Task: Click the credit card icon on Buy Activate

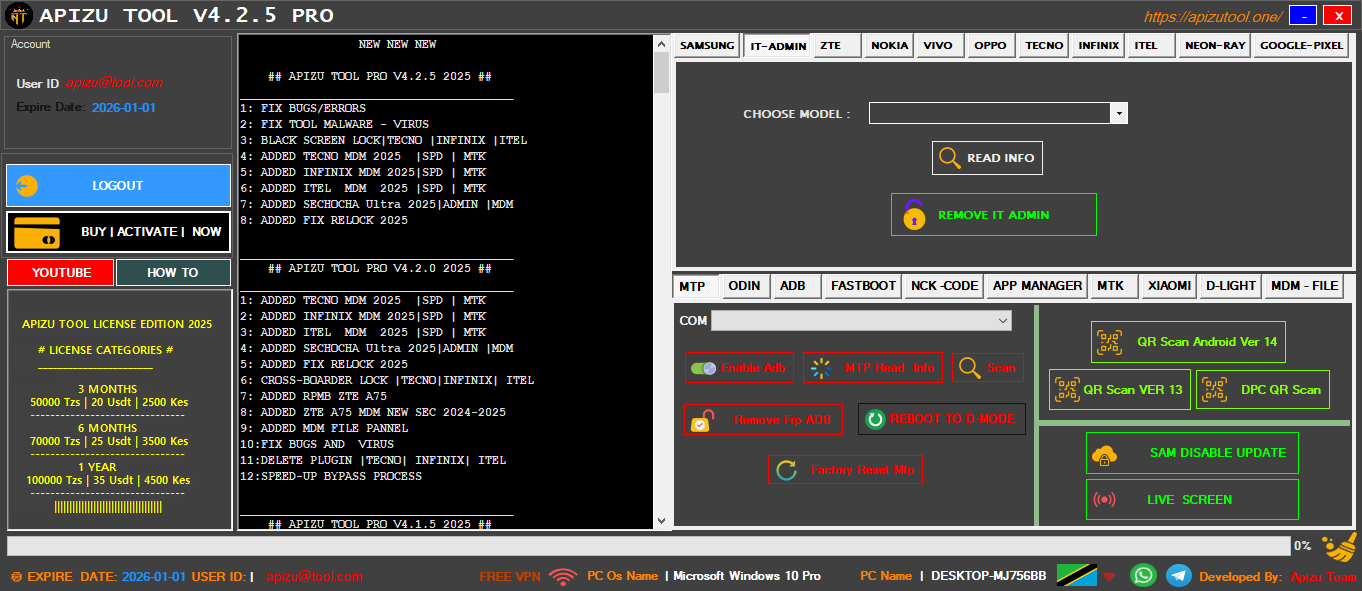Action: 36,232
